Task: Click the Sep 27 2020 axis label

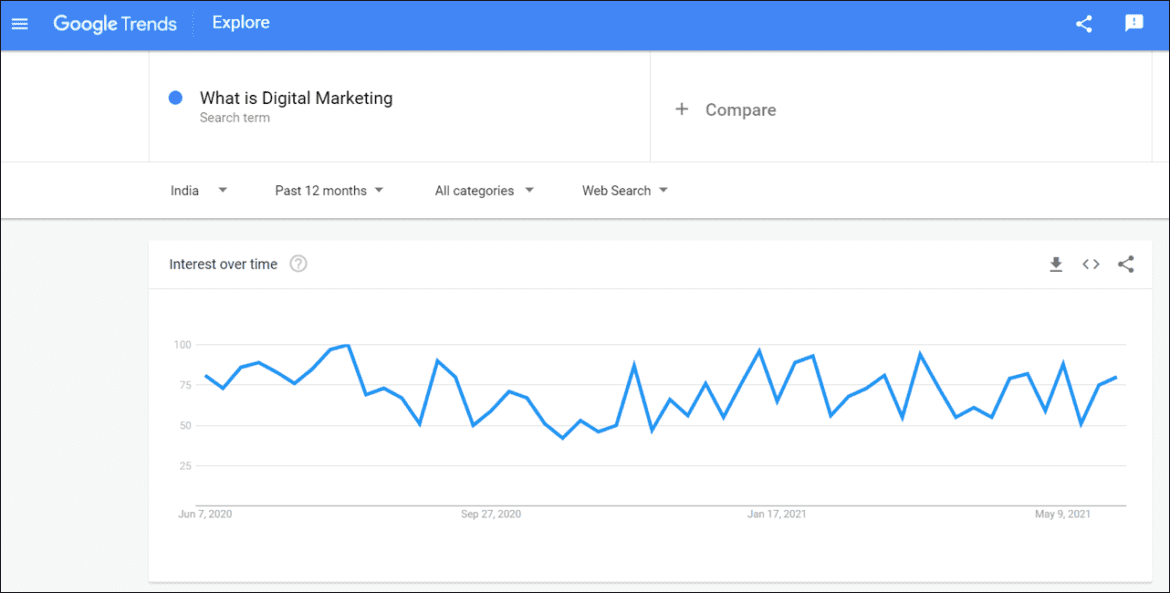Action: (490, 513)
